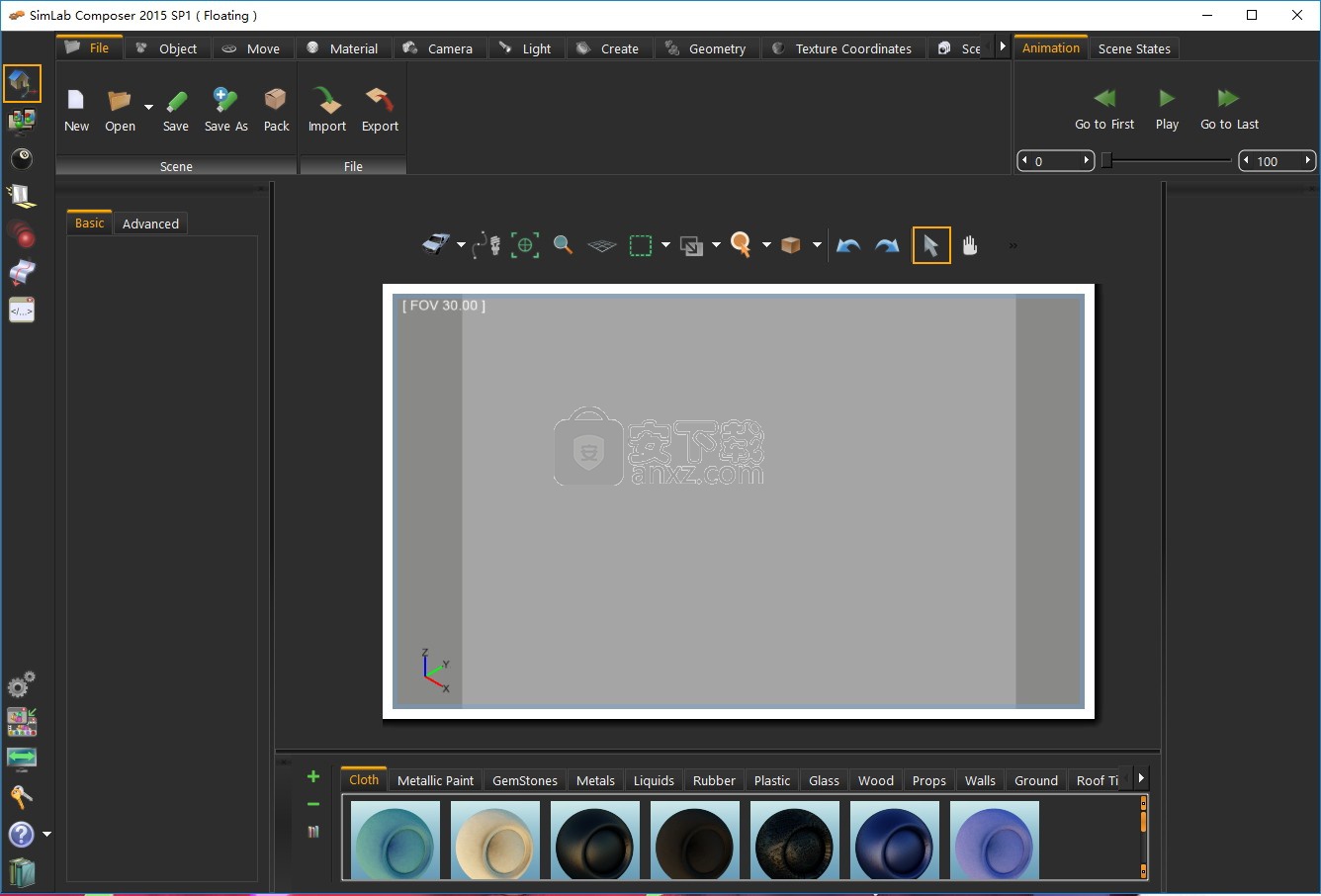
Task: Reveal more material categories with the arrow
Action: pyautogui.click(x=1141, y=778)
